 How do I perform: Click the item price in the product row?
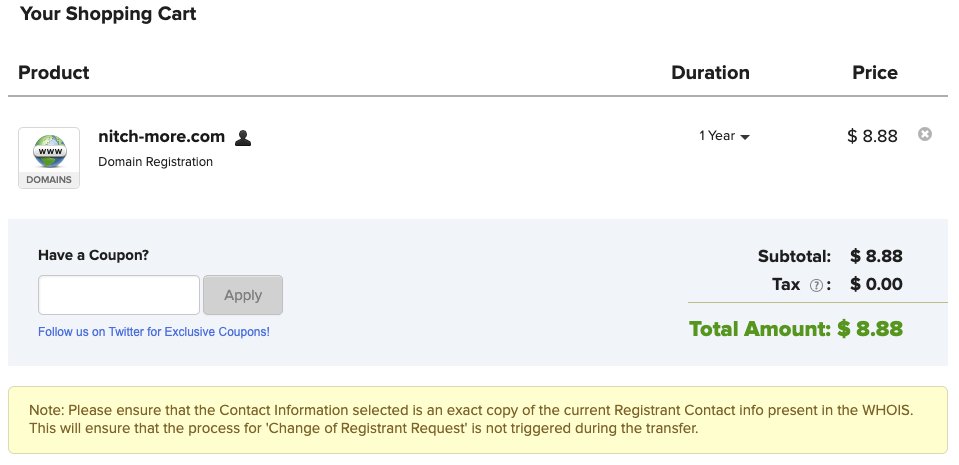tap(872, 136)
